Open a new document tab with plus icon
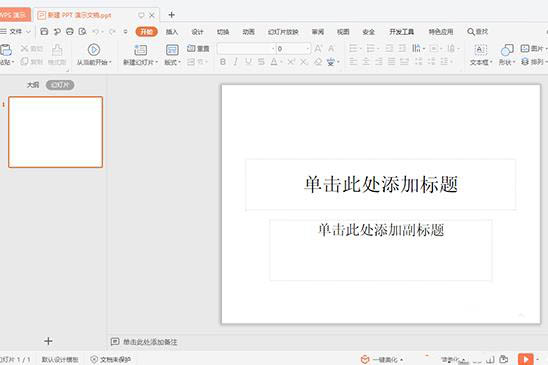Screen dimensions: 548x365 (x=171, y=15)
